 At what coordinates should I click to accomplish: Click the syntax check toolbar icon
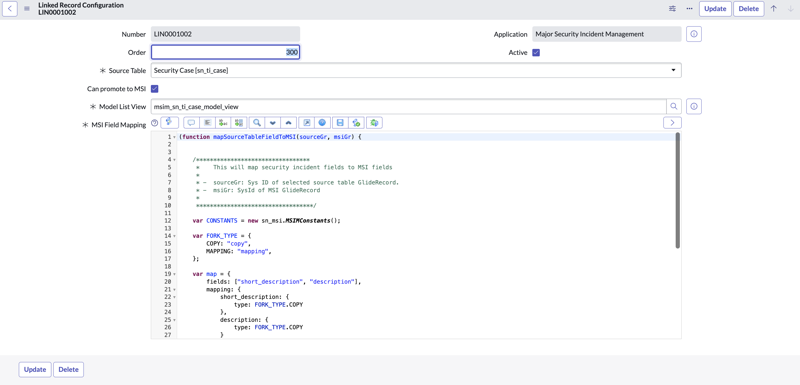[x=357, y=122]
